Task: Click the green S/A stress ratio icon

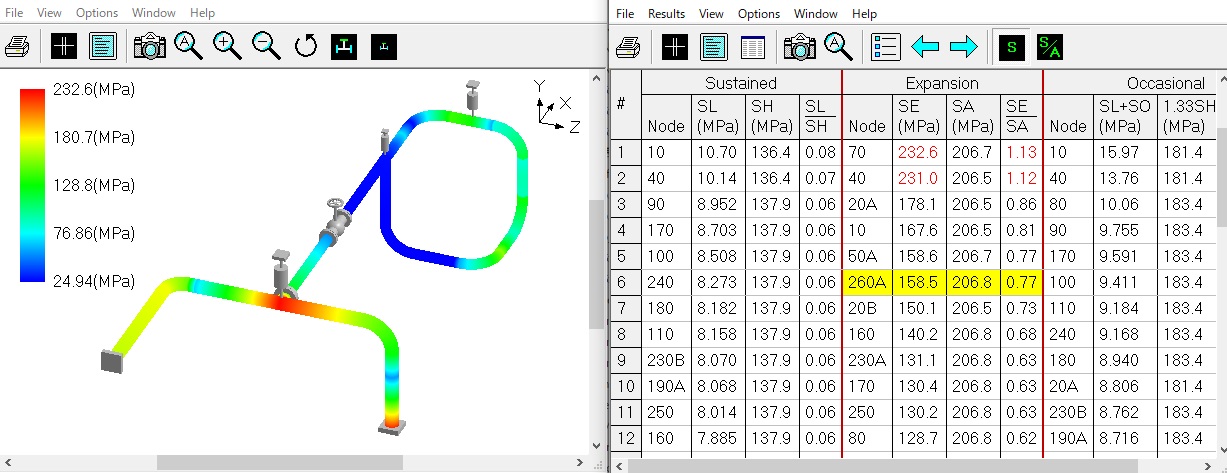Action: 1050,46
